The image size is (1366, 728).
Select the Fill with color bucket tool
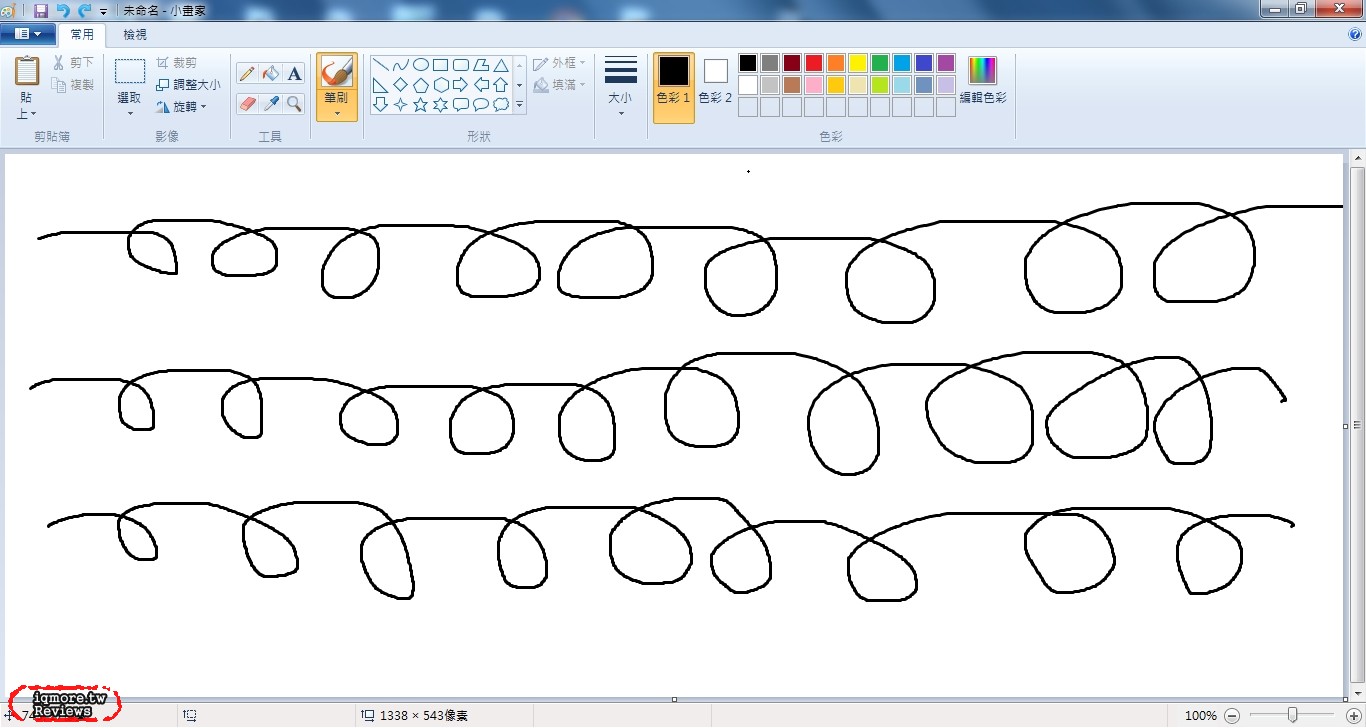(x=270, y=74)
